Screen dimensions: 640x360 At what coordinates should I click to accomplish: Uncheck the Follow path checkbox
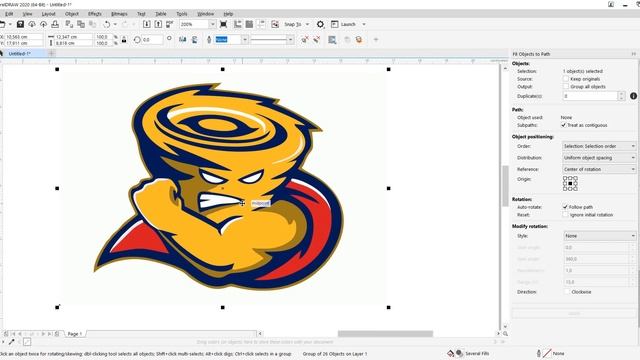[x=566, y=207]
